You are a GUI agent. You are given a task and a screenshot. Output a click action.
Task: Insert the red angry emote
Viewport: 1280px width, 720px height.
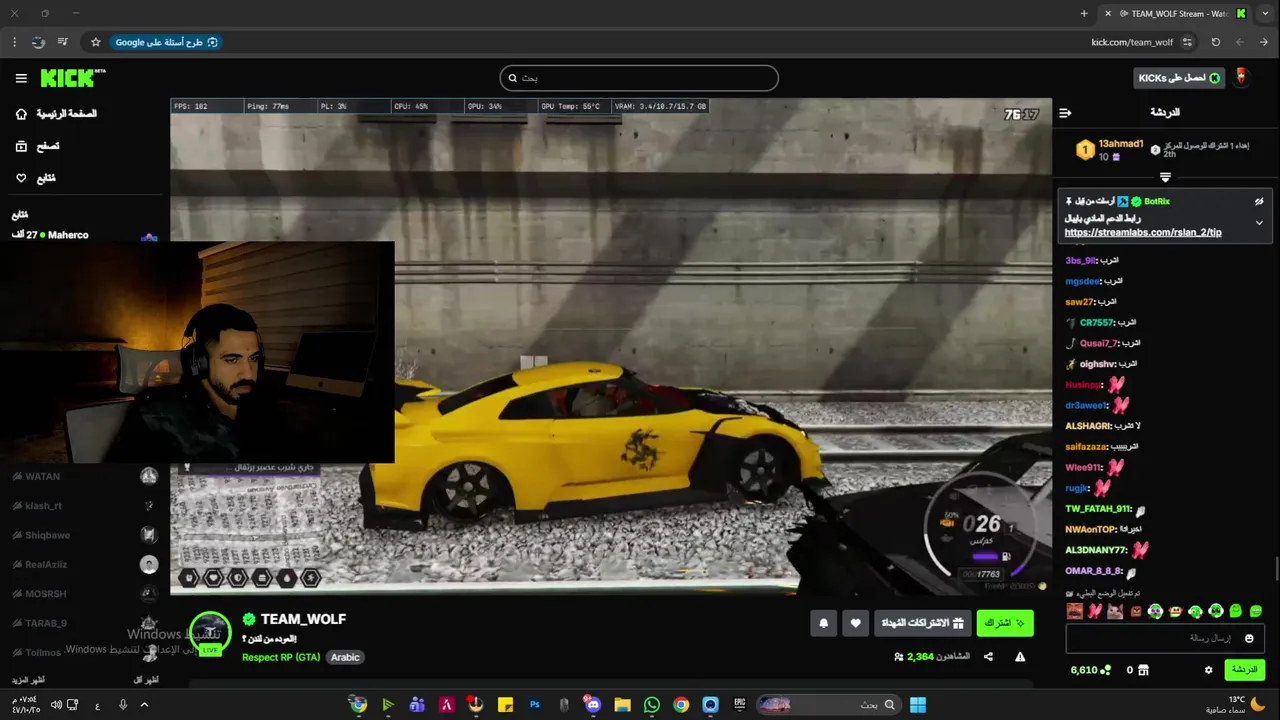tap(1135, 611)
